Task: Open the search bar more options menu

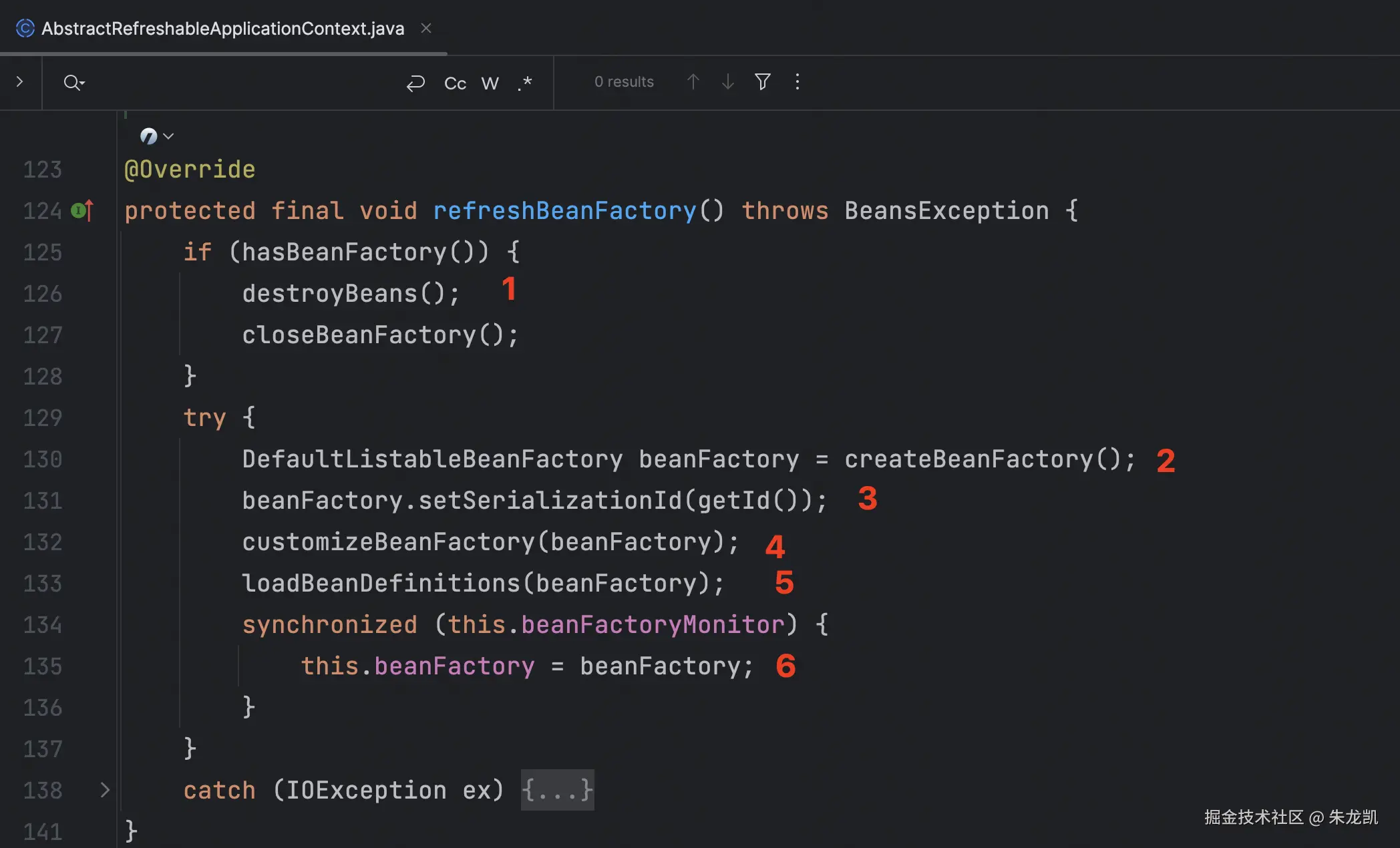Action: point(797,81)
